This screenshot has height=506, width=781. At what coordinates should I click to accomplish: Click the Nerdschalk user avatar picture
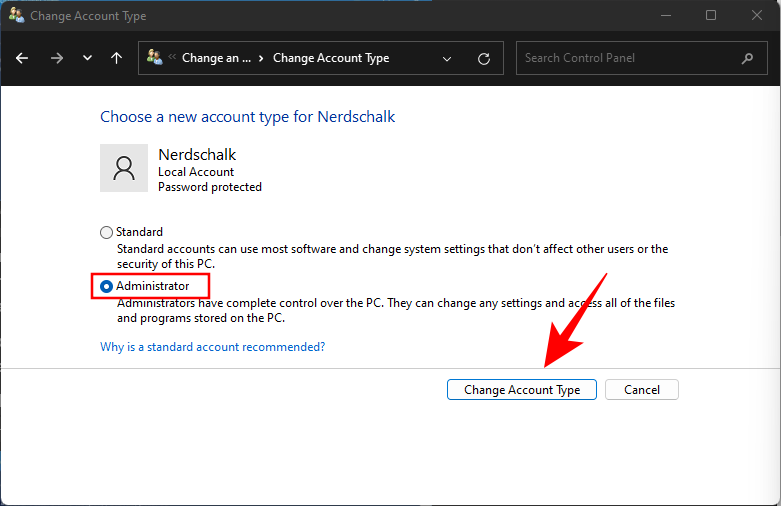click(124, 168)
